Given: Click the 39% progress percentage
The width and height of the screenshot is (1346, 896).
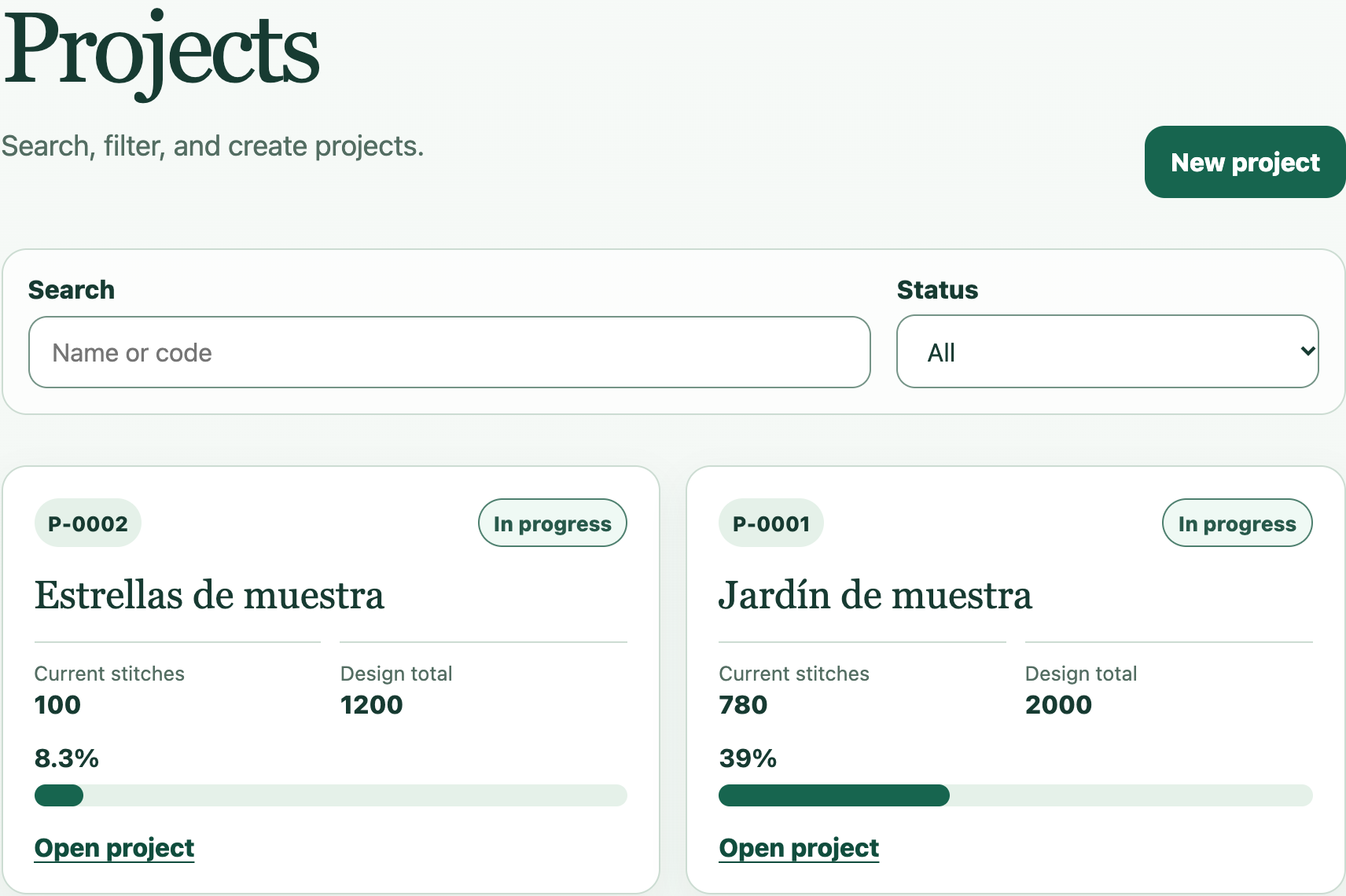Looking at the screenshot, I should click(x=748, y=758).
